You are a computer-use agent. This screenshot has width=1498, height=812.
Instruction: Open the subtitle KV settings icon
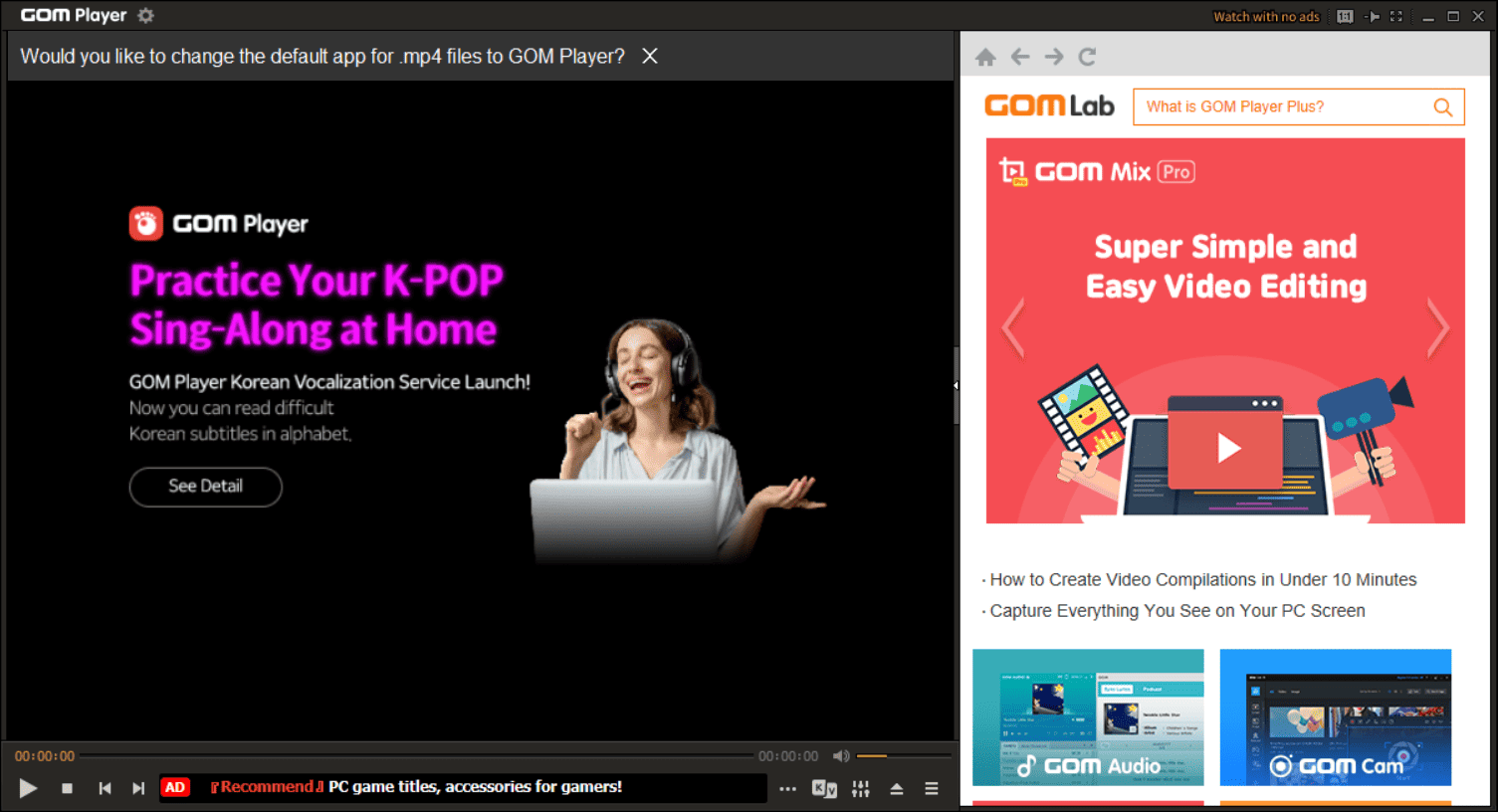[x=824, y=787]
